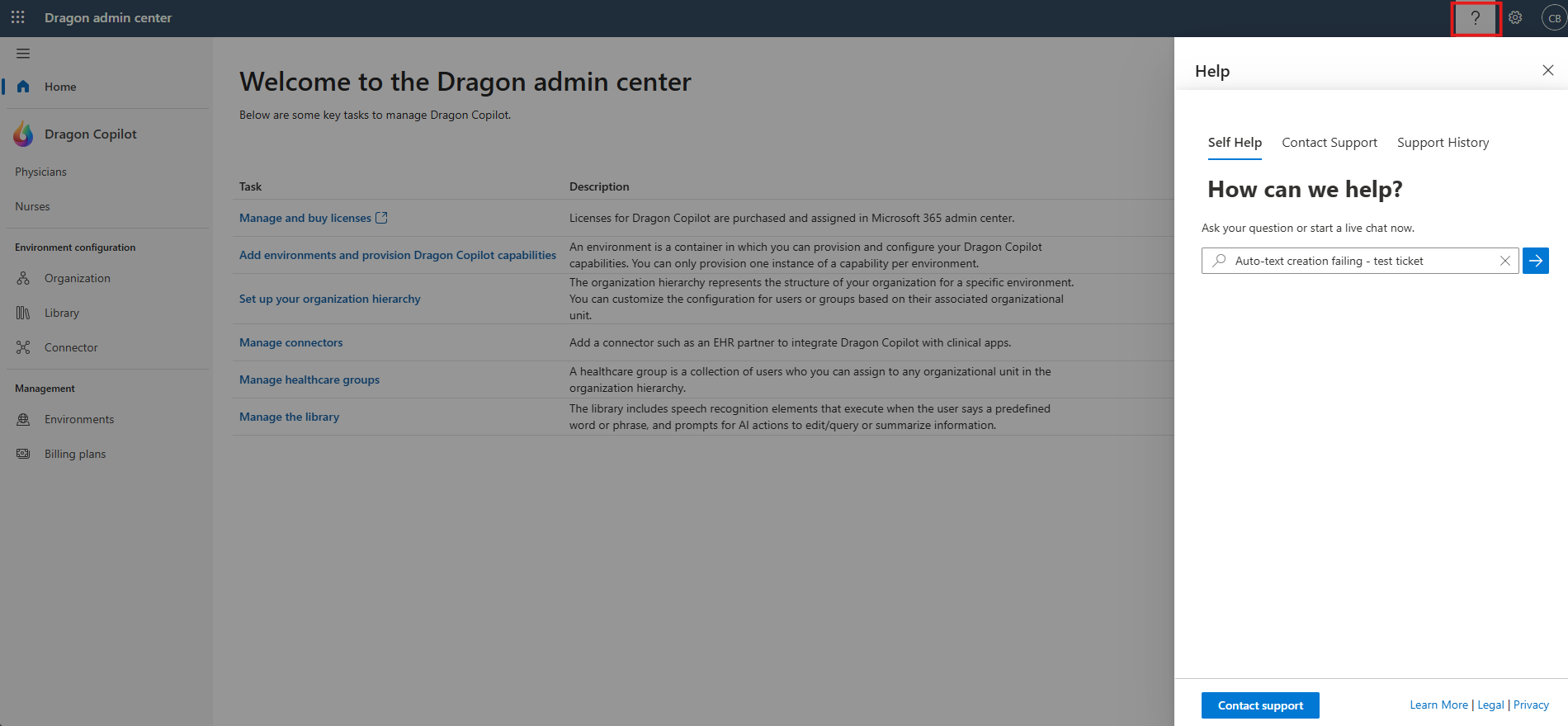The width and height of the screenshot is (1568, 726).
Task: Switch to the Support History tab
Action: point(1443,143)
